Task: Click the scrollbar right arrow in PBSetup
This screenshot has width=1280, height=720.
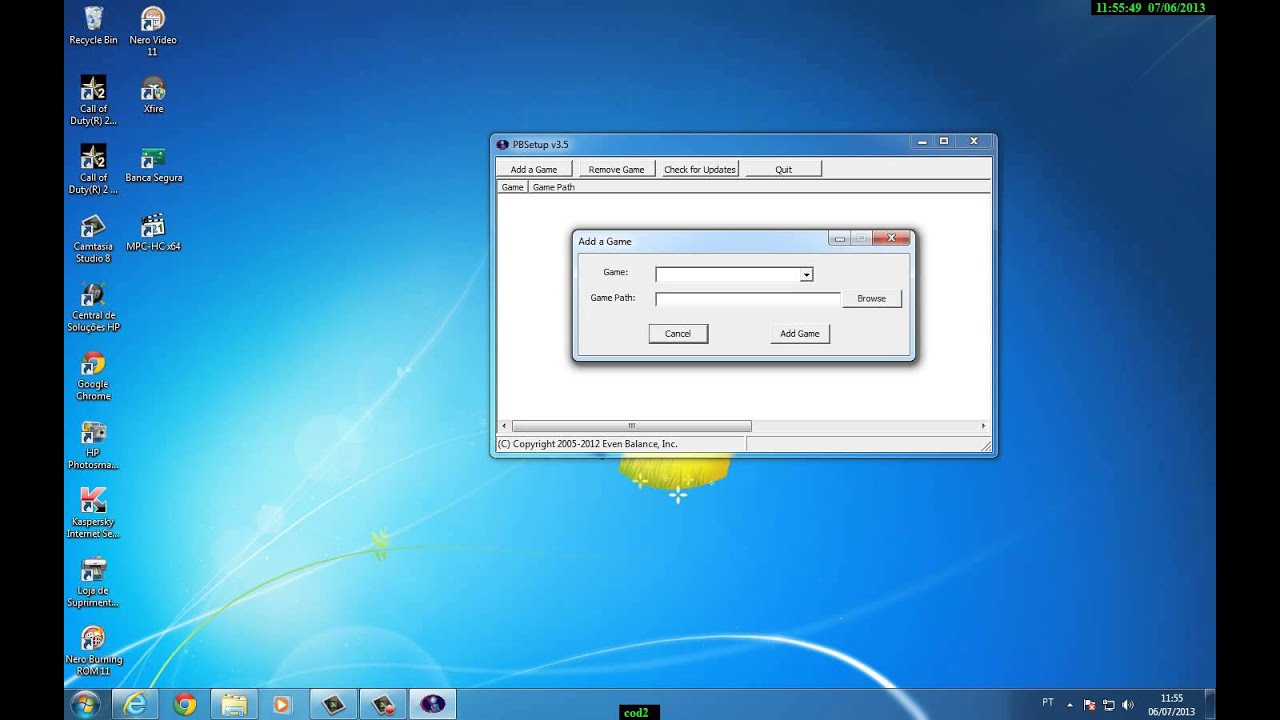Action: click(x=983, y=426)
